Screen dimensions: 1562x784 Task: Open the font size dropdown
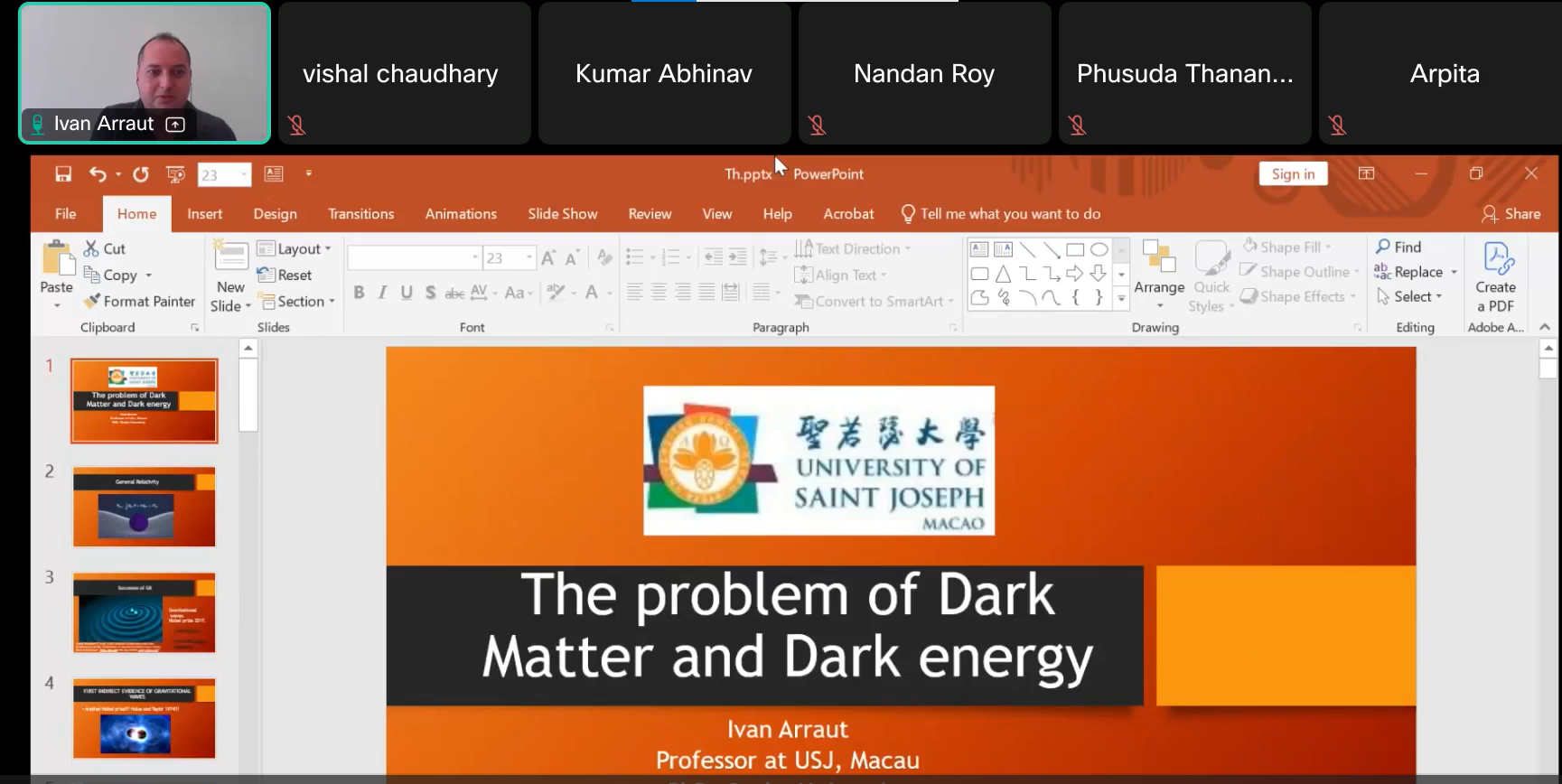529,258
